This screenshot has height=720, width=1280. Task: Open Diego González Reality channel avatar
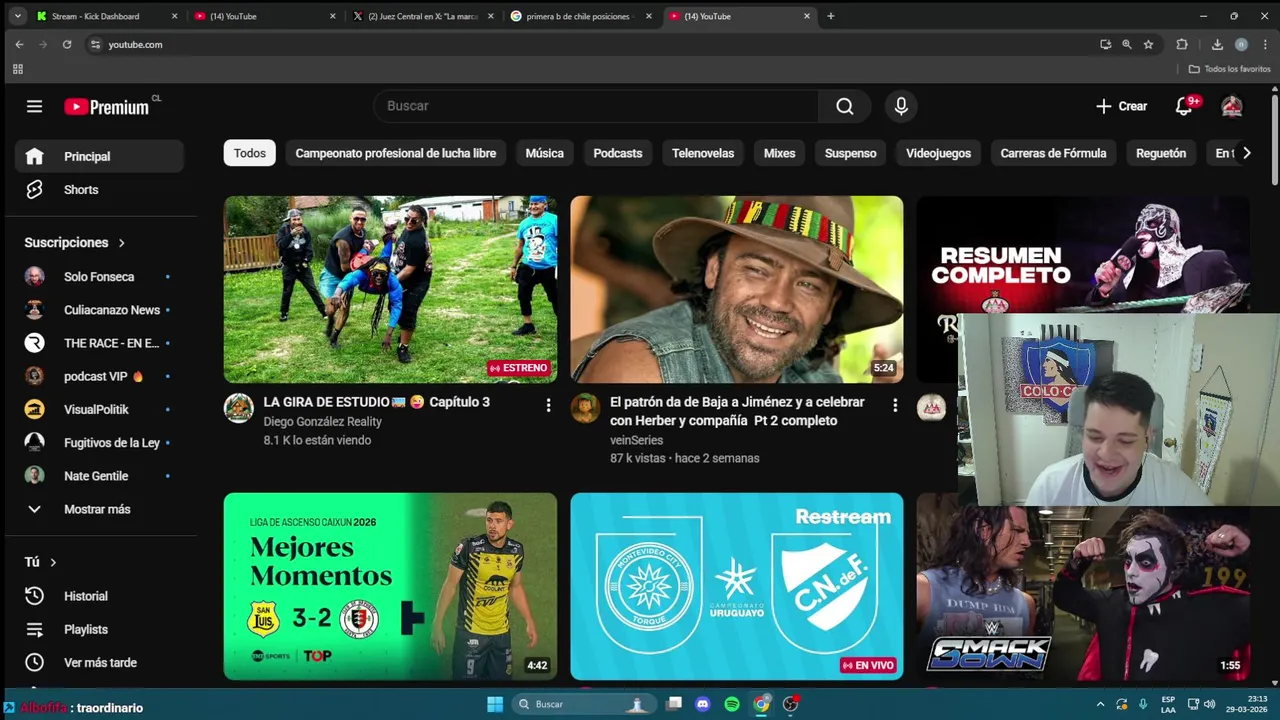[238, 408]
